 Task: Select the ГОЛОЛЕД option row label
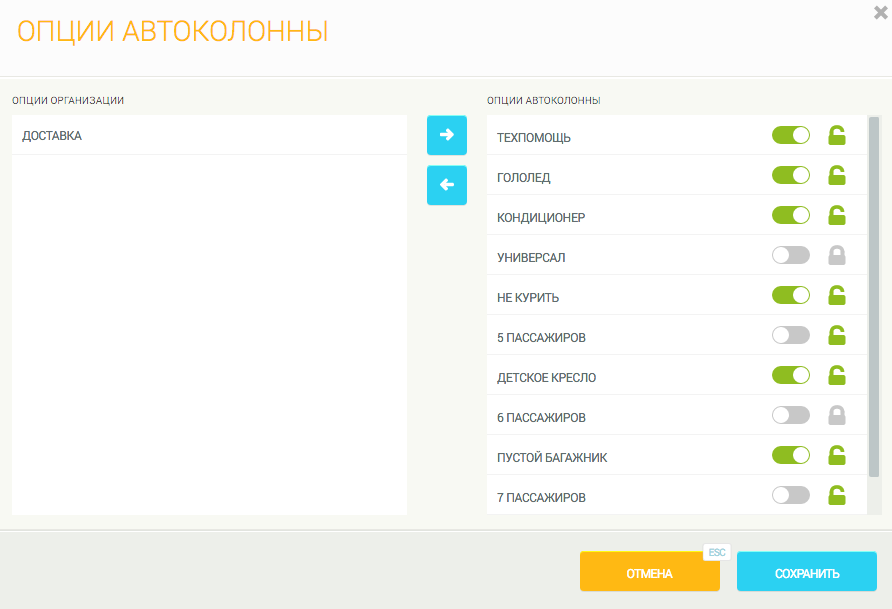point(524,177)
